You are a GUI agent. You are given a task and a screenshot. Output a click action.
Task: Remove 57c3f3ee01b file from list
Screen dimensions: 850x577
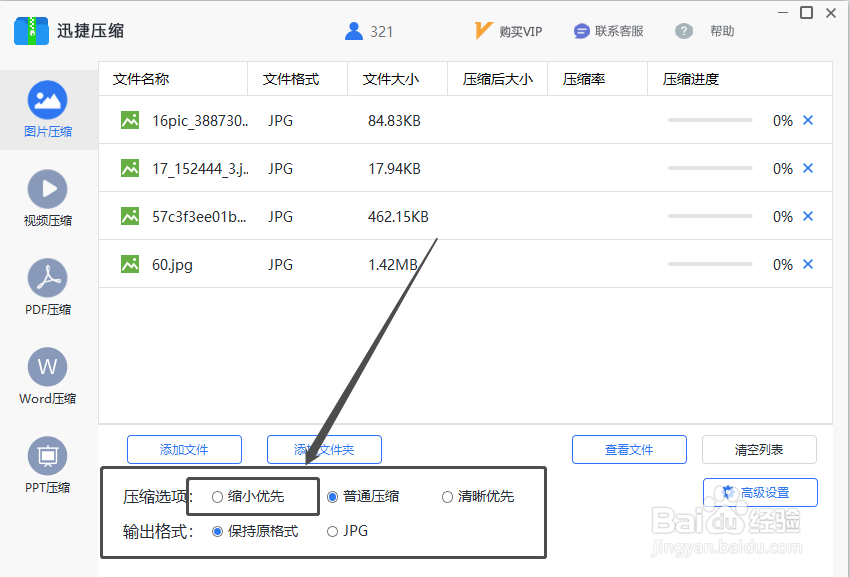click(x=808, y=216)
